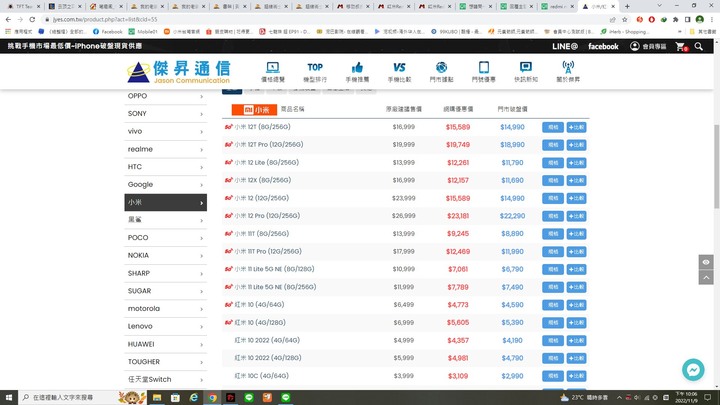Click the Jason Communication logo
This screenshot has height=405, width=720.
[179, 72]
